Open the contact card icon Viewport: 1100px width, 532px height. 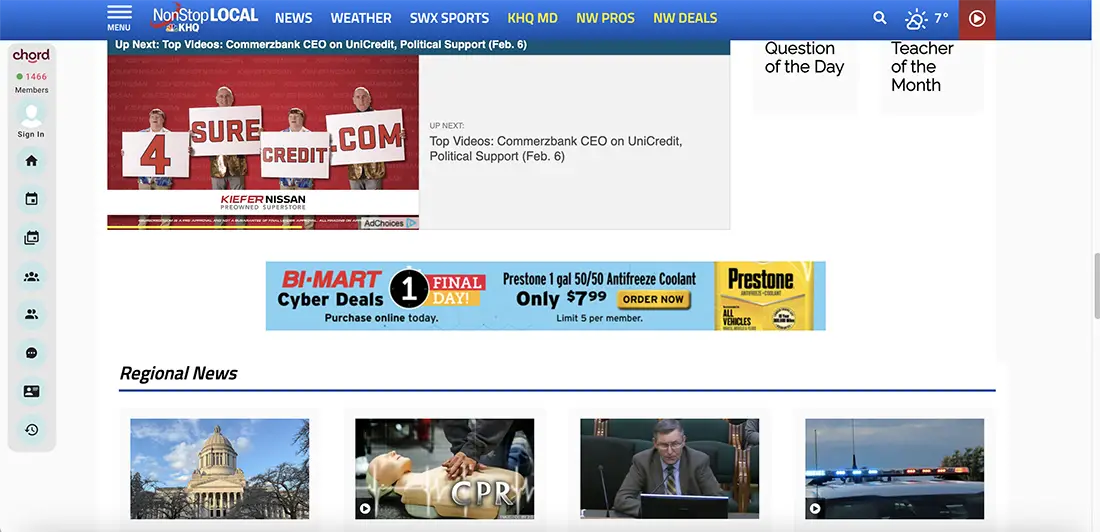click(32, 392)
